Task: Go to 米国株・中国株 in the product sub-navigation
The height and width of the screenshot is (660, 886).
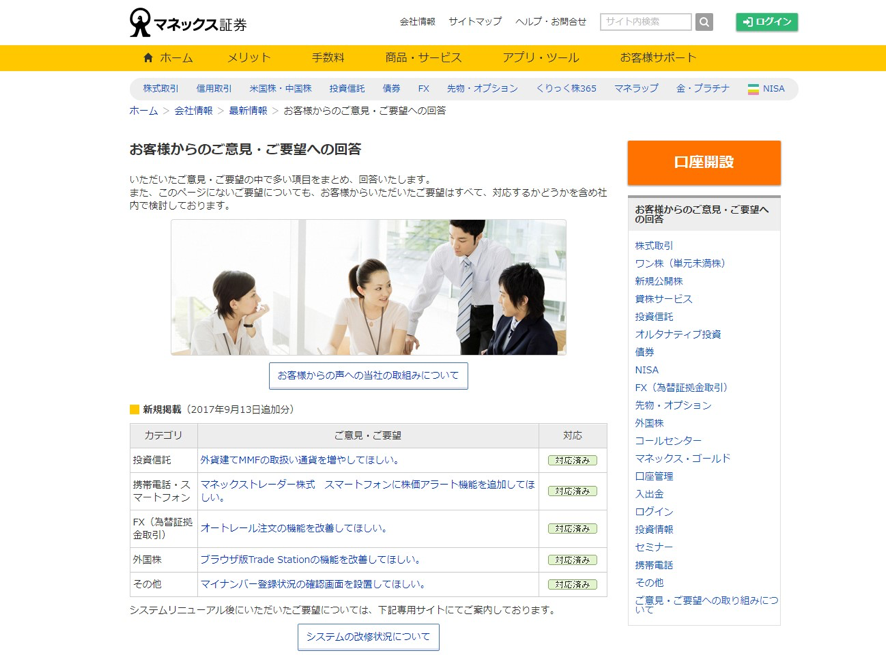Action: 280,89
